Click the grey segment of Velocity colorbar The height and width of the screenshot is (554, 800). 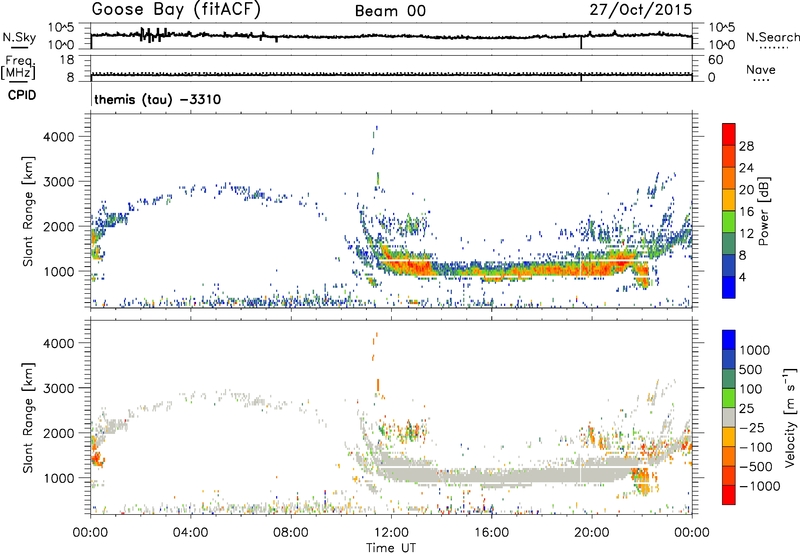[729, 418]
